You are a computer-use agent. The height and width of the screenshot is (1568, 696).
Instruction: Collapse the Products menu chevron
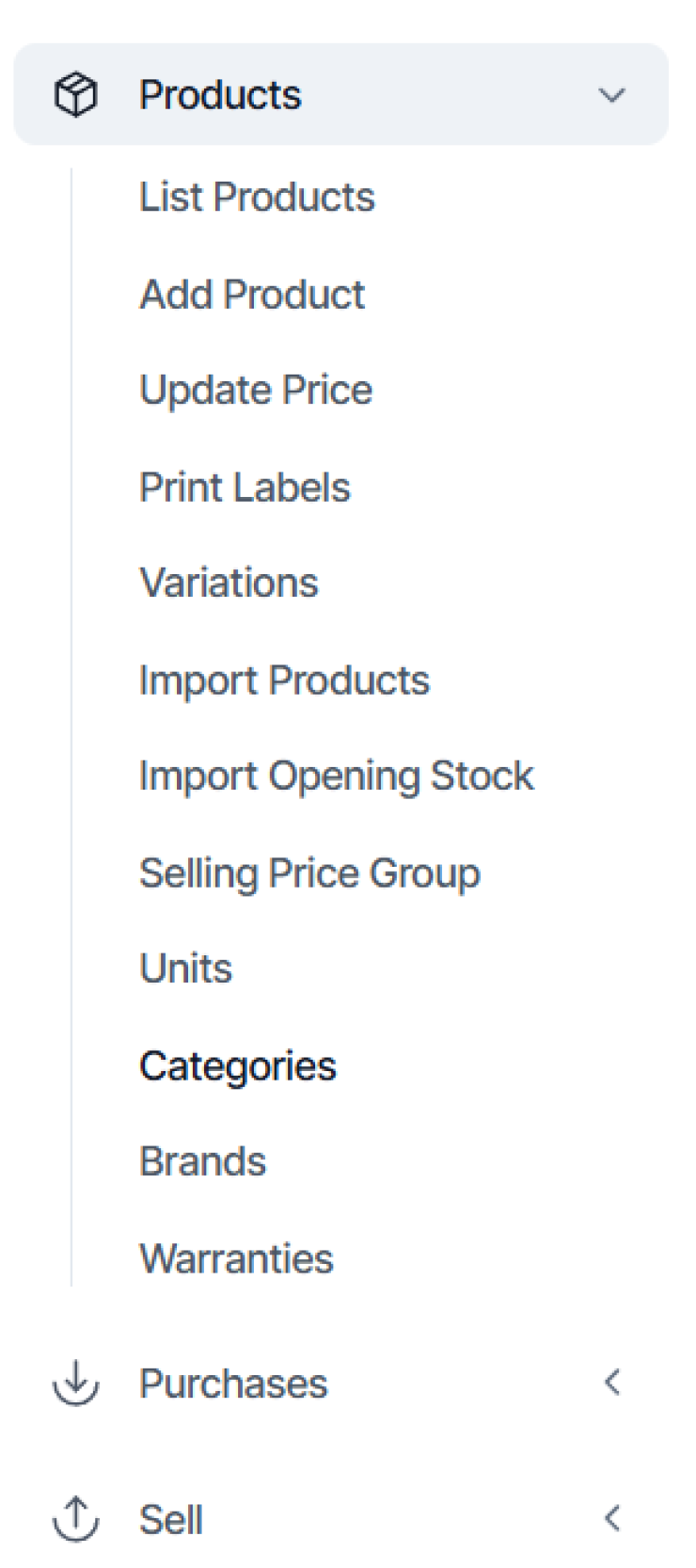[x=612, y=95]
